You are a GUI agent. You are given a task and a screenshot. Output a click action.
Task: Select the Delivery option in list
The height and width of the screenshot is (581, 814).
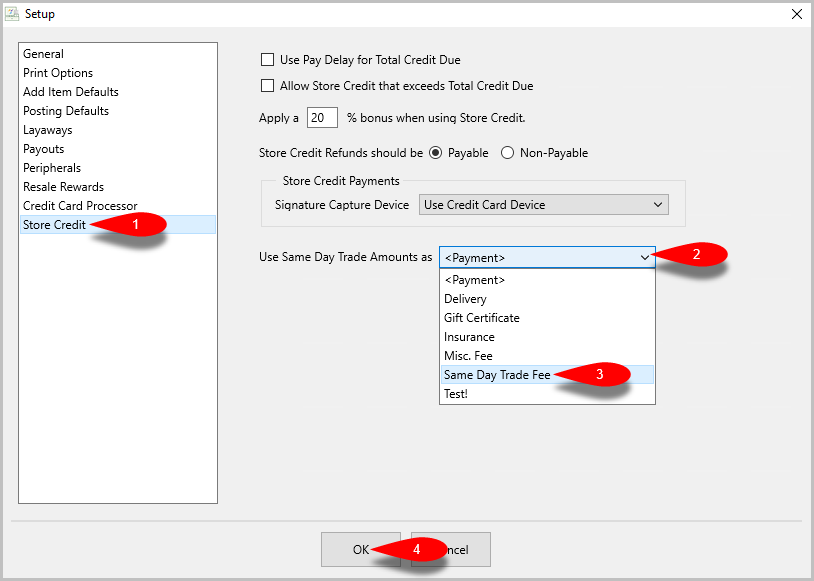(x=547, y=299)
